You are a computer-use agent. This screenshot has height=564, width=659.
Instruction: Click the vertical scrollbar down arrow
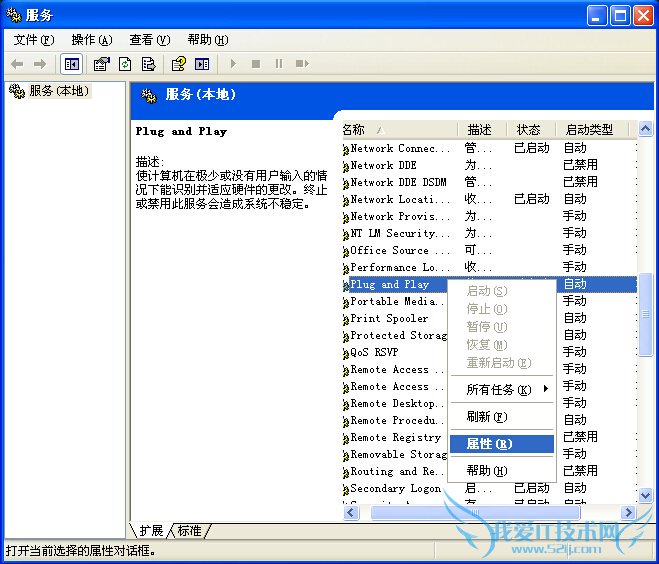click(645, 495)
